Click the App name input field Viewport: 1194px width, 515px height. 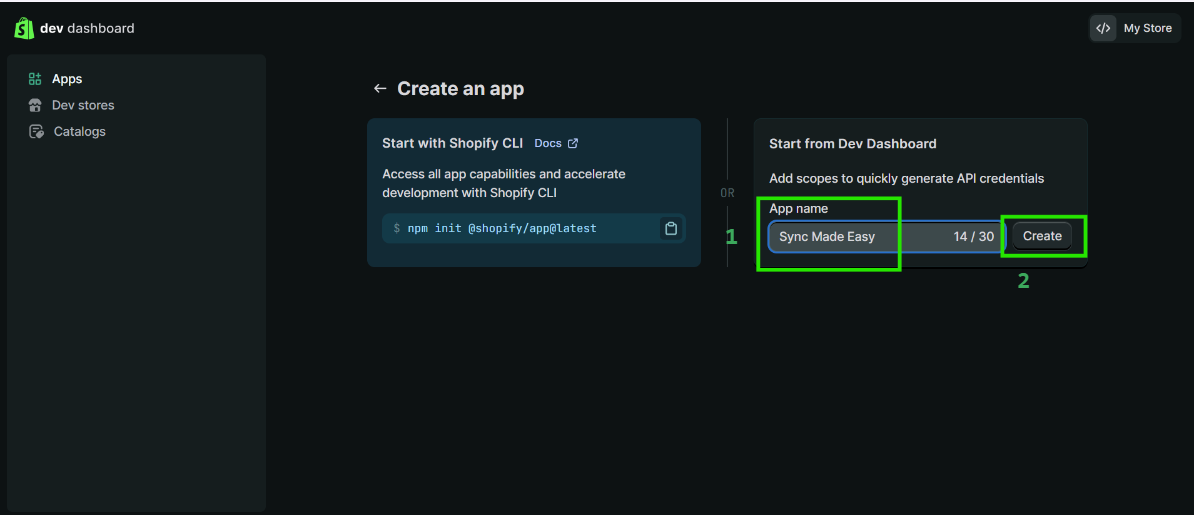tap(886, 237)
